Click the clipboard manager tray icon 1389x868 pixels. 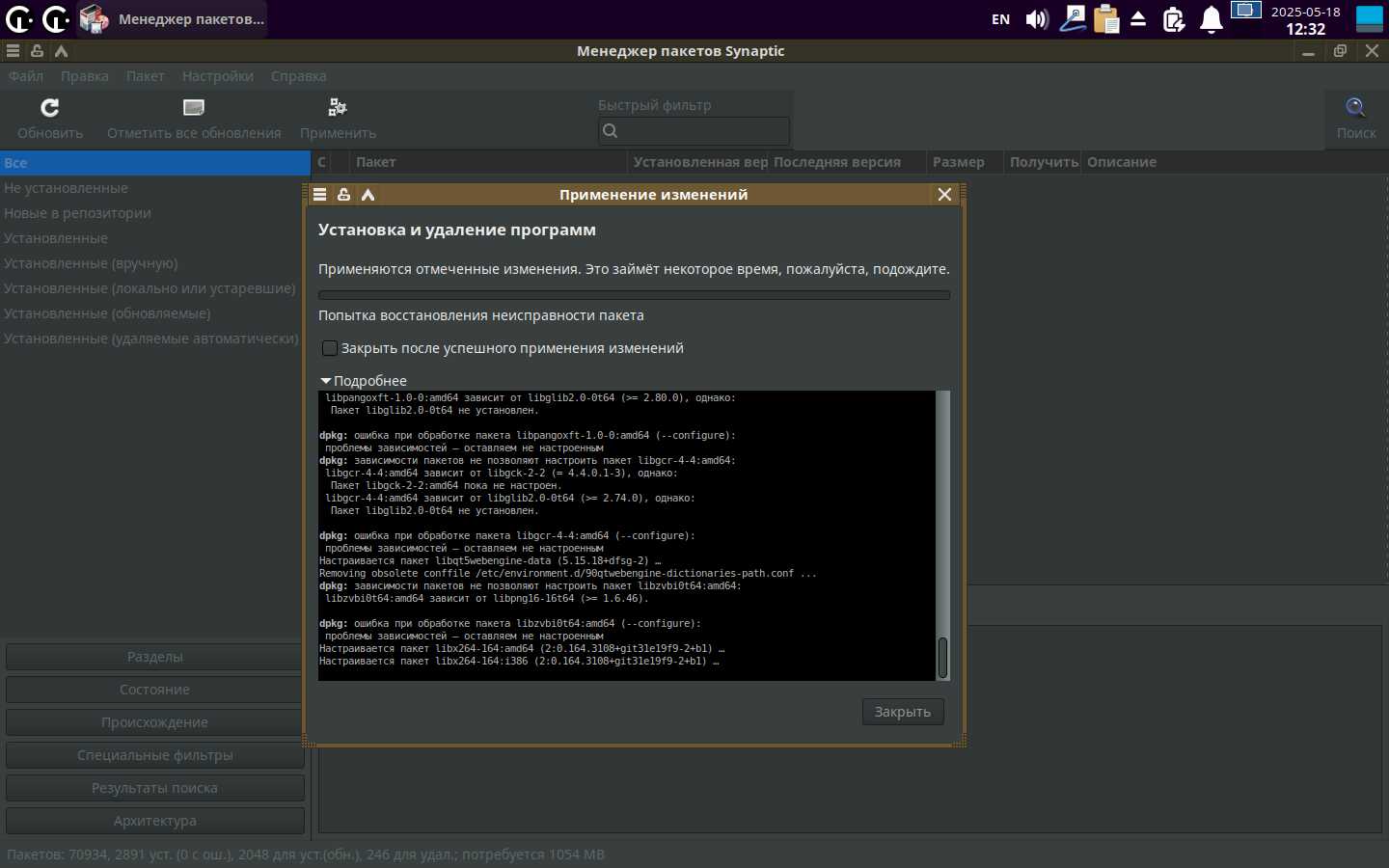pos(1106,19)
